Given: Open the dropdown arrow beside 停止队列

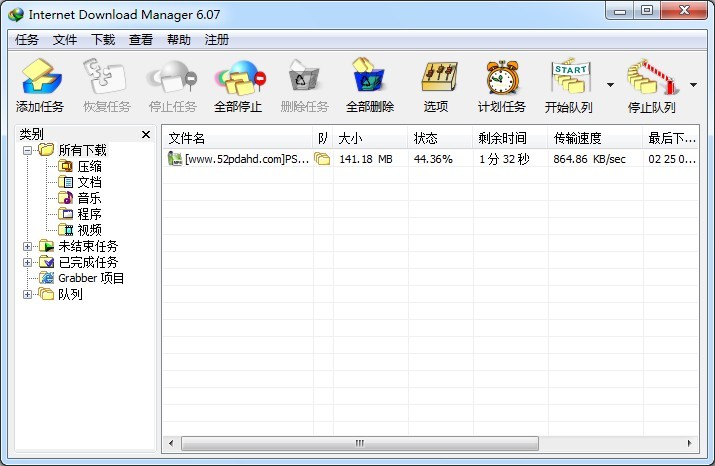Looking at the screenshot, I should [694, 85].
